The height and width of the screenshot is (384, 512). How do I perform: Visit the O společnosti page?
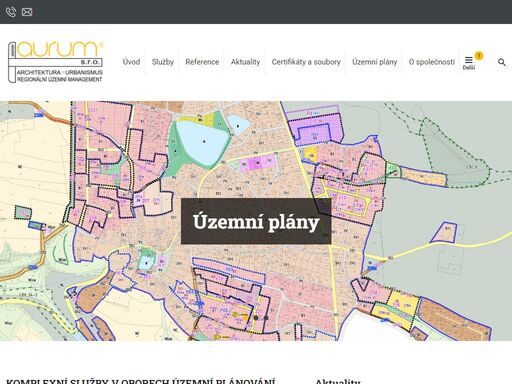[432, 62]
